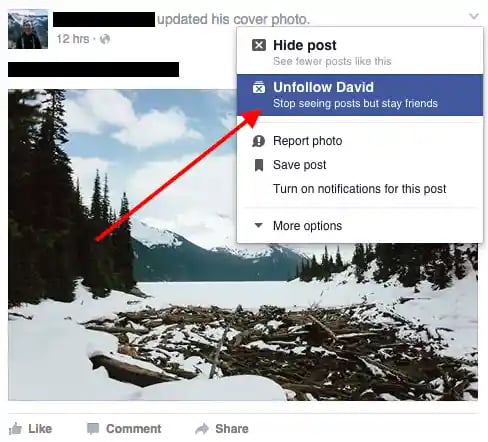Viewport: 488px width, 442px height.
Task: Collapse the post options chevron menu
Action: 474,16
